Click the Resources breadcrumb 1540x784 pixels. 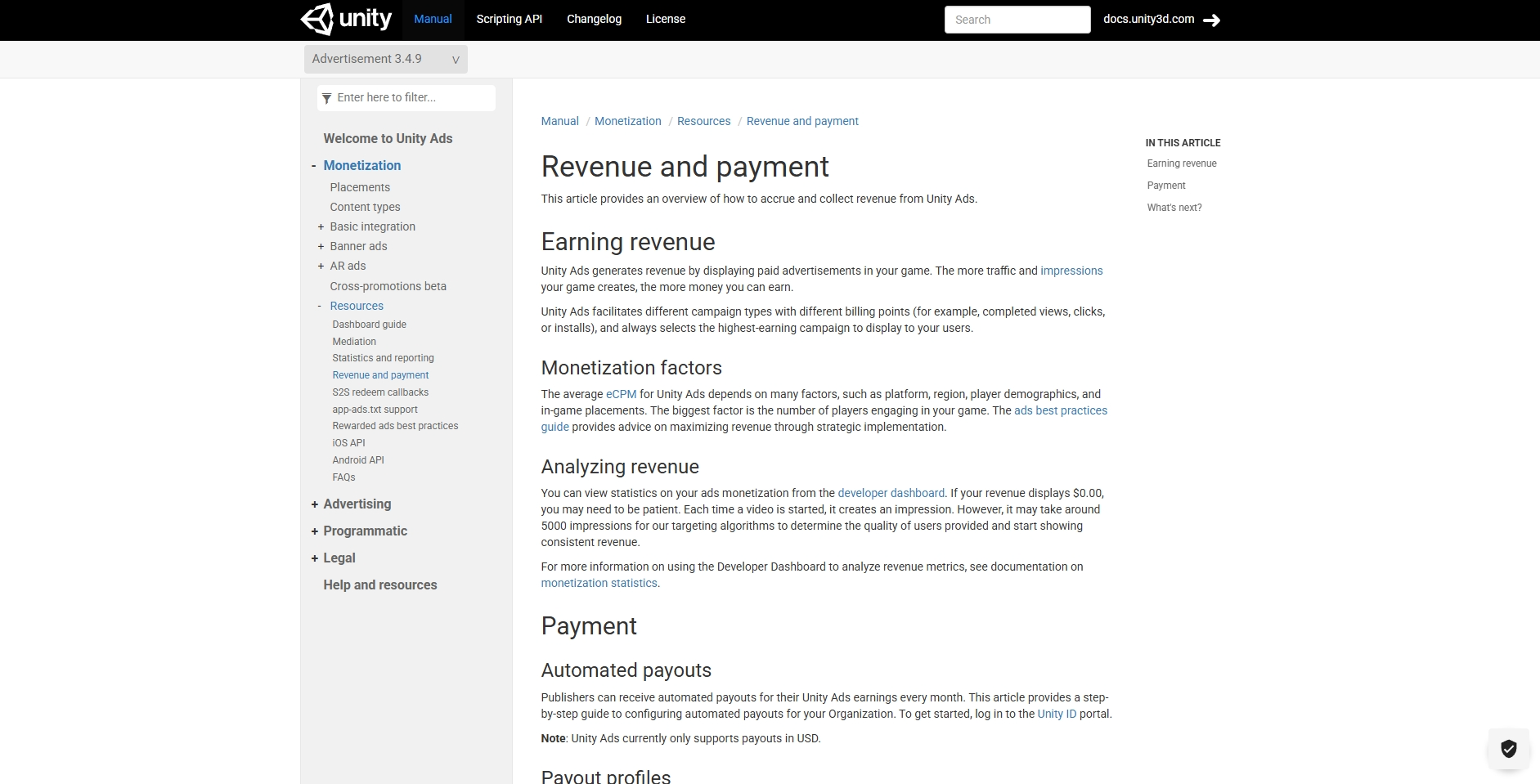pos(703,121)
